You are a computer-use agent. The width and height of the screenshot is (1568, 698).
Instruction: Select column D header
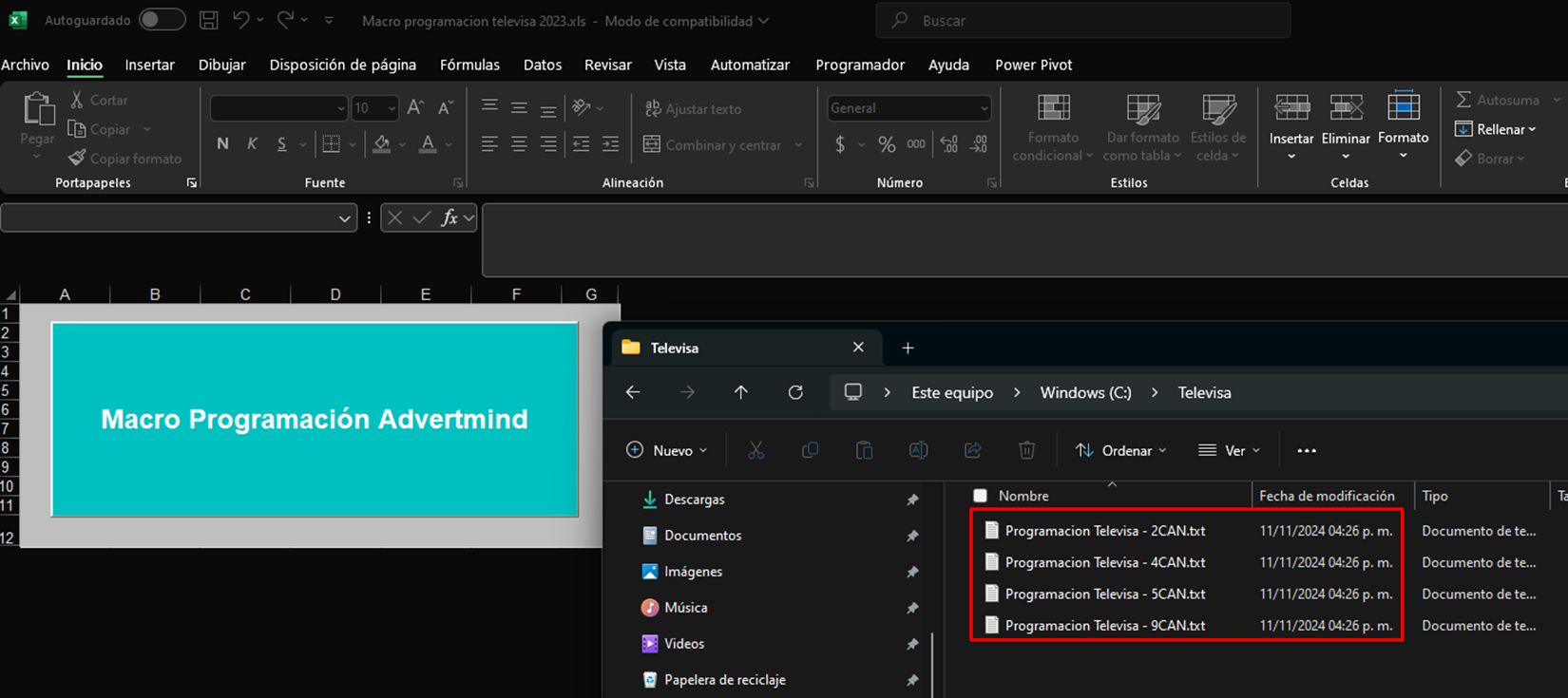[335, 294]
